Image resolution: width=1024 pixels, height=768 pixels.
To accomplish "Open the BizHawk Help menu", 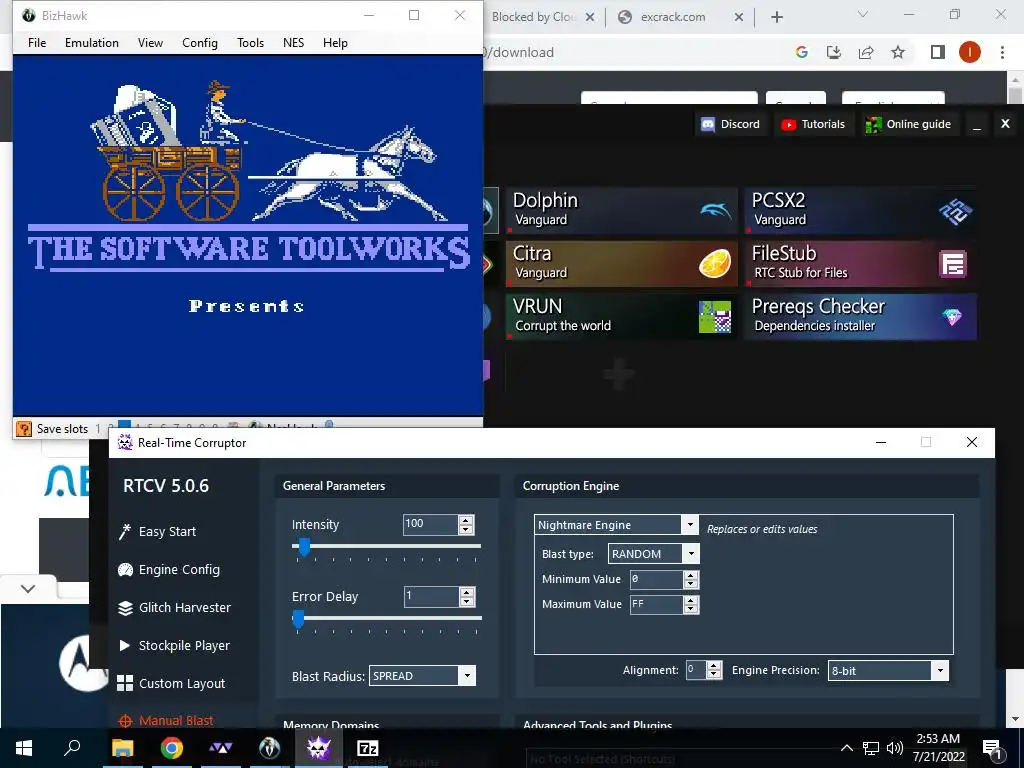I will coord(335,43).
